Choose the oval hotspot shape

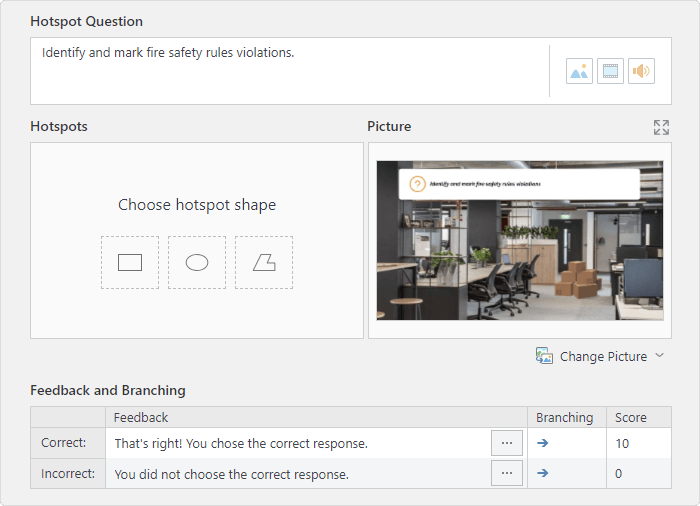197,263
